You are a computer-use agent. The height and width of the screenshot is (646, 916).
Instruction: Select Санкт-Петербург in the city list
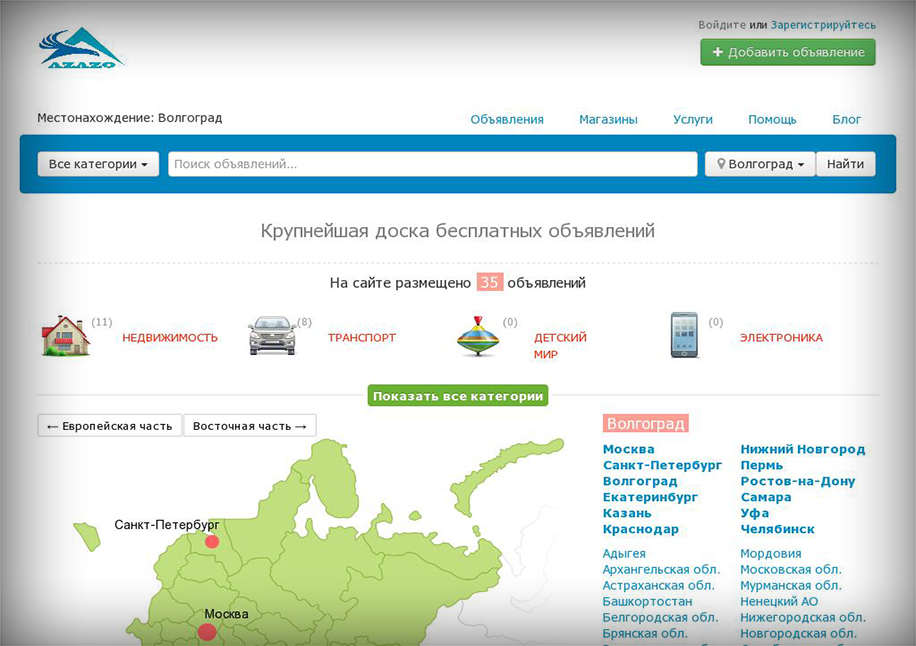[662, 466]
